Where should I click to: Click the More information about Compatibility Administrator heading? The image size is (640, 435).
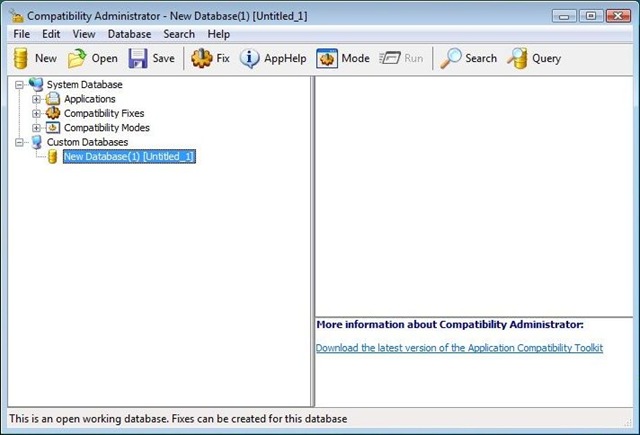450,324
